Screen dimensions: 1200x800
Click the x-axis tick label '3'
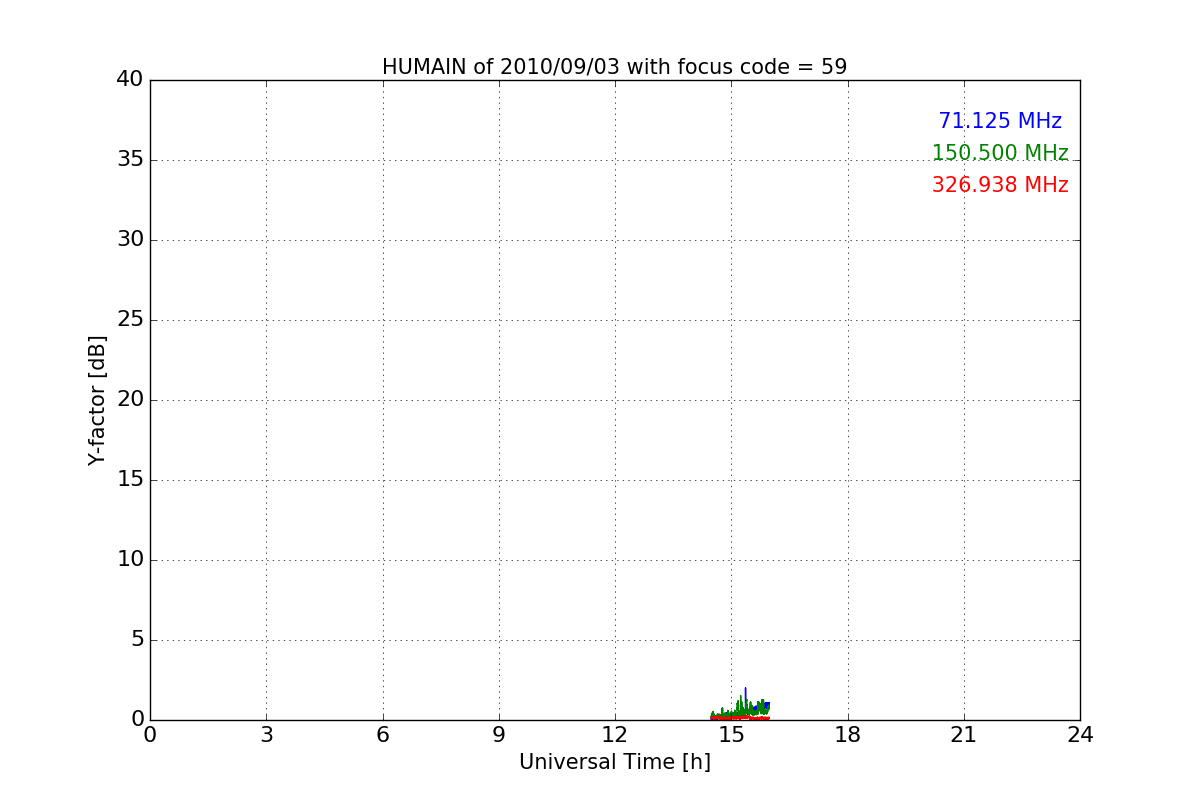266,734
